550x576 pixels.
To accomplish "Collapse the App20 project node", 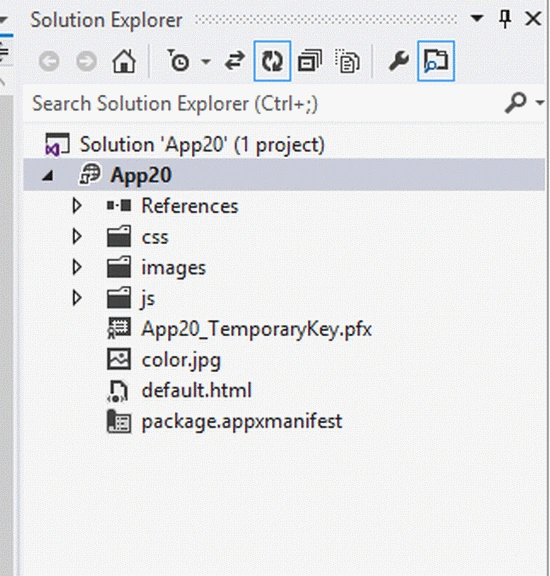I will tap(48, 176).
